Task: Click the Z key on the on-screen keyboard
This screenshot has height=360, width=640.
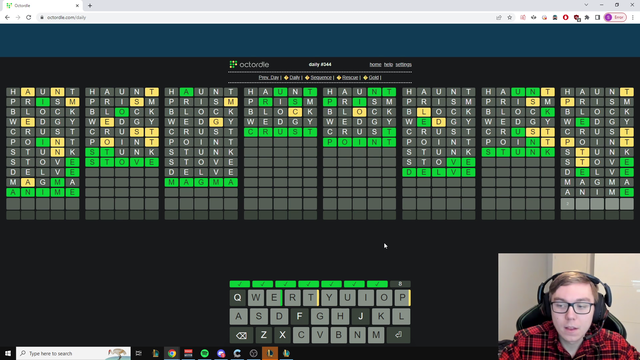Action: (x=264, y=335)
